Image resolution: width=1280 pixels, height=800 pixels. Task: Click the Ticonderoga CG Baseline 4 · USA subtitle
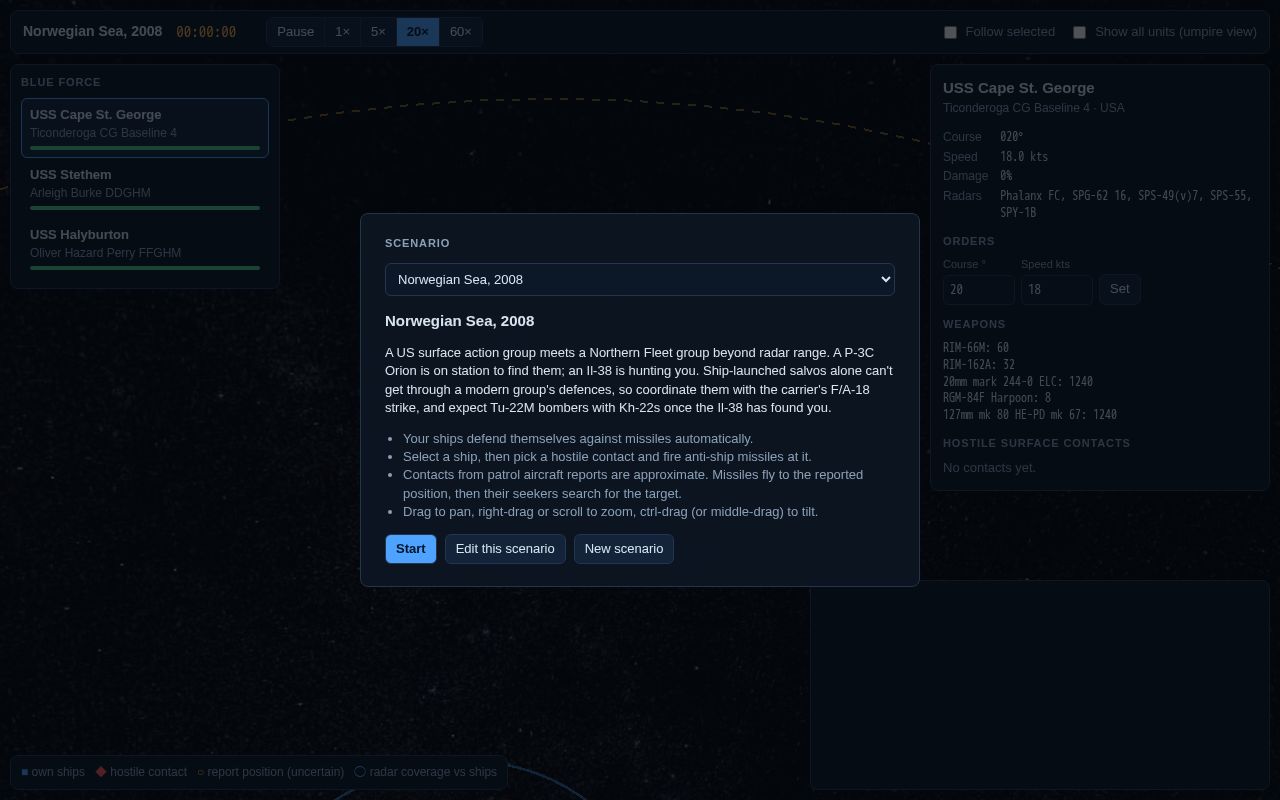click(1033, 108)
